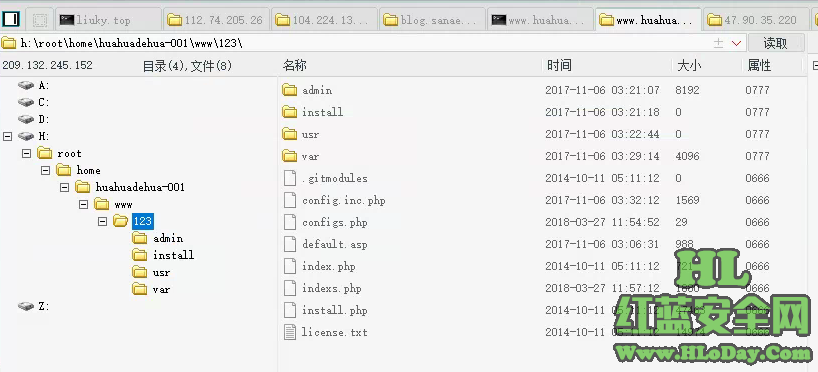
Task: Select drive Z: icon in tree
Action: (26, 306)
